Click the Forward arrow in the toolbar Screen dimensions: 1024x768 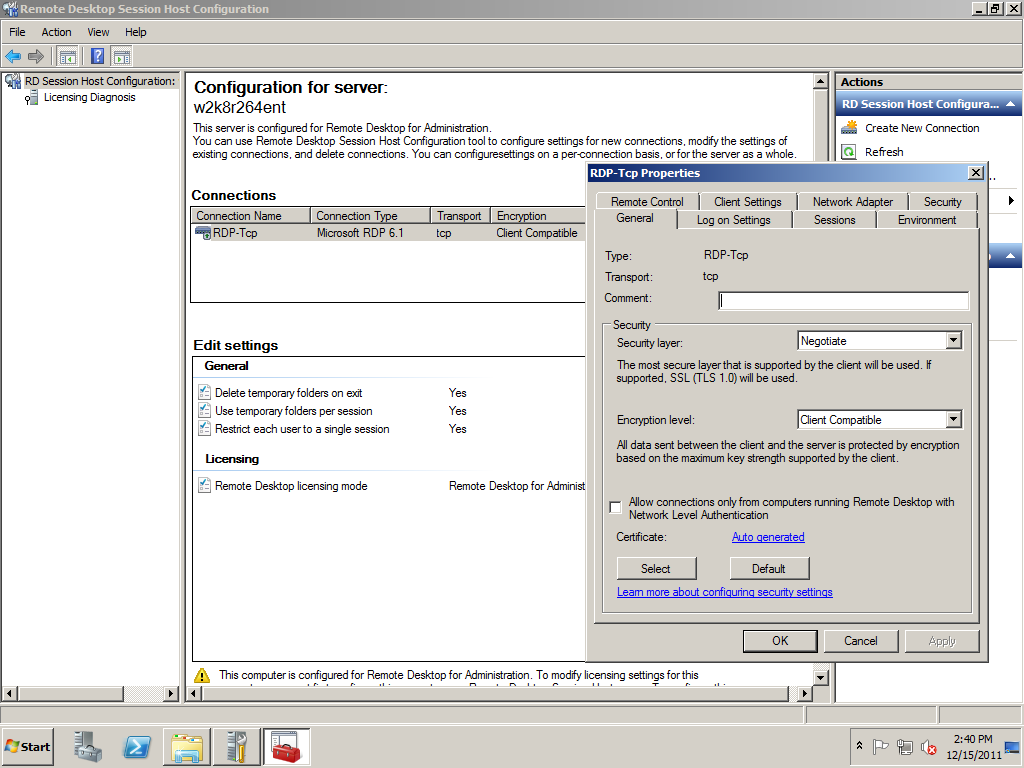36,57
